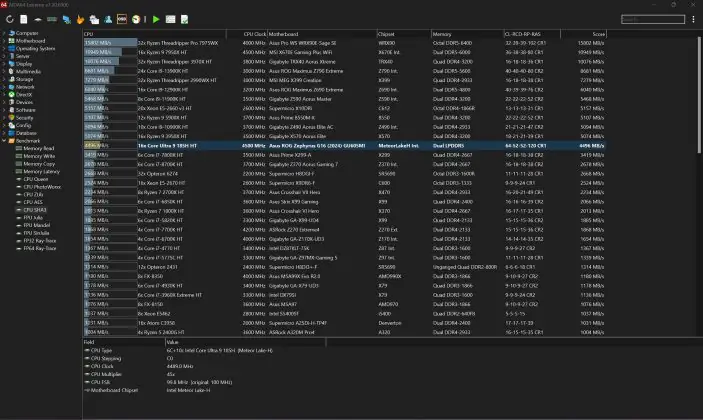The image size is (703, 420).
Task: Select DirectX in the sidebar tree
Action: pos(24,95)
